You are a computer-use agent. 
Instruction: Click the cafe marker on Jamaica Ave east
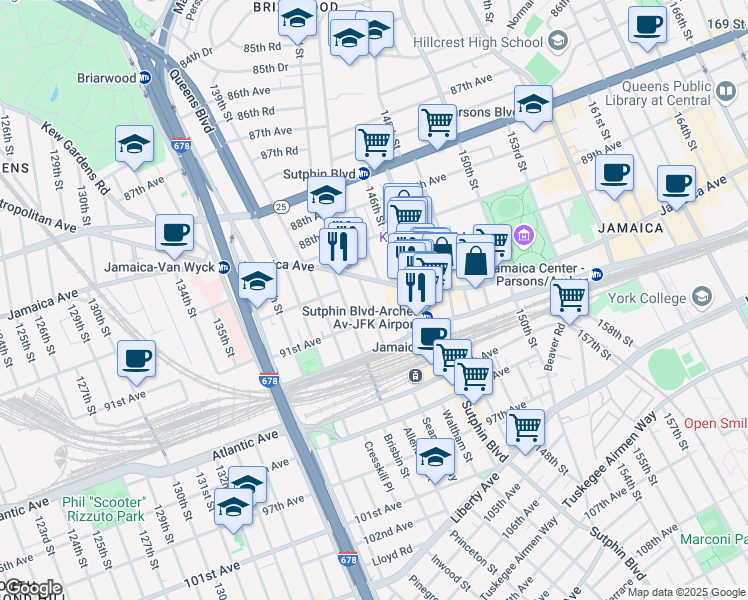pyautogui.click(x=676, y=186)
